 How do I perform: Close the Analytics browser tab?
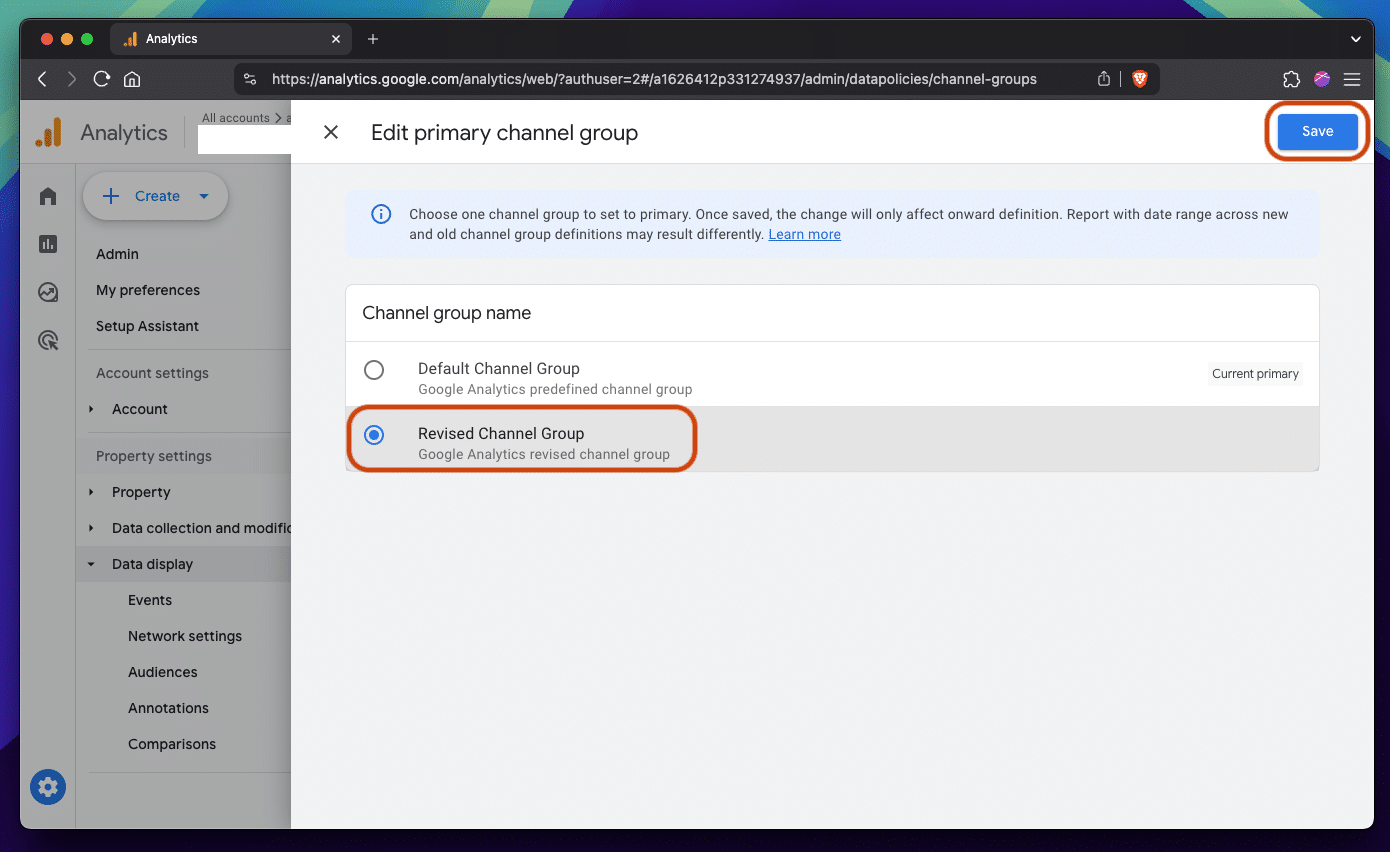336,39
